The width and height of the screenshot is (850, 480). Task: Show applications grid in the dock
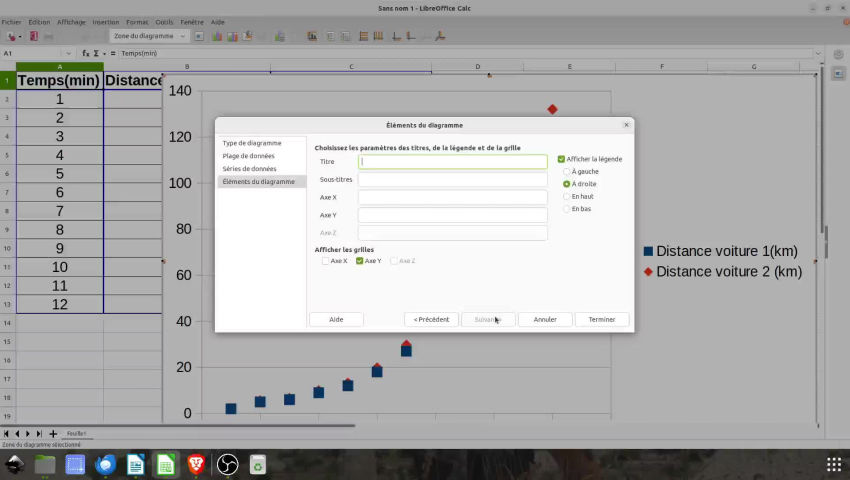(833, 464)
